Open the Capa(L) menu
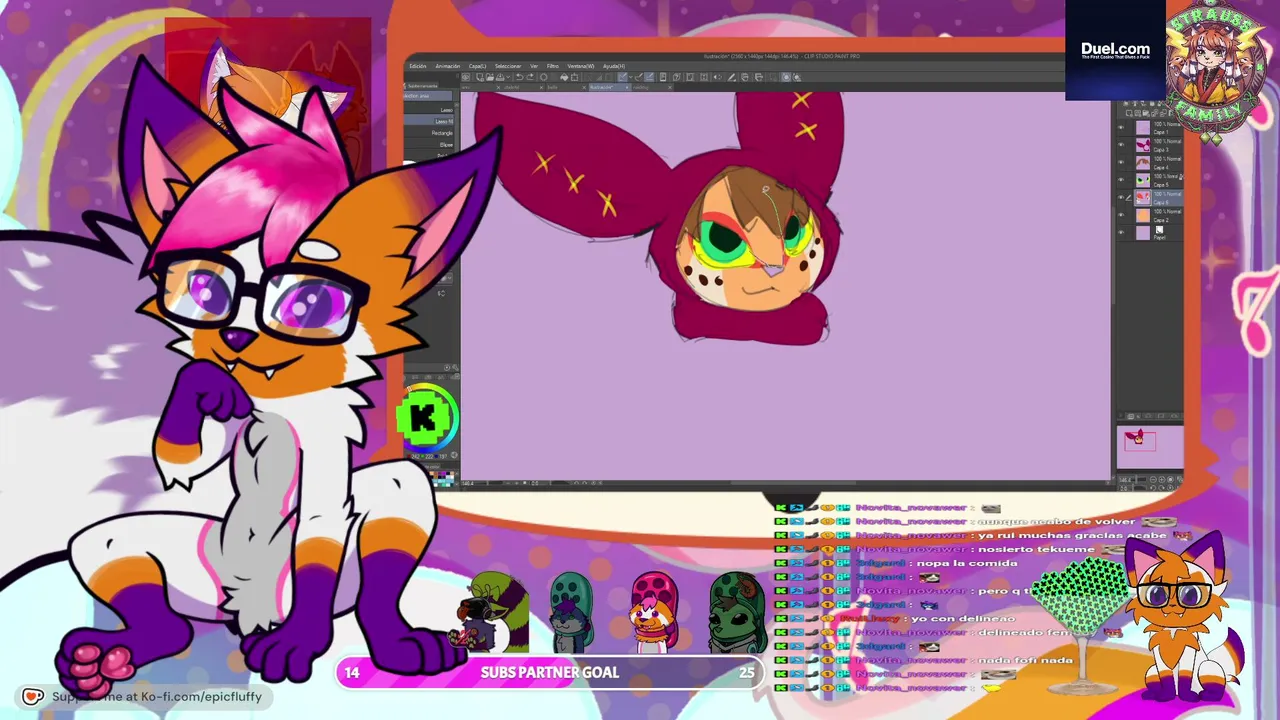Viewport: 1280px width, 720px height. click(x=477, y=66)
